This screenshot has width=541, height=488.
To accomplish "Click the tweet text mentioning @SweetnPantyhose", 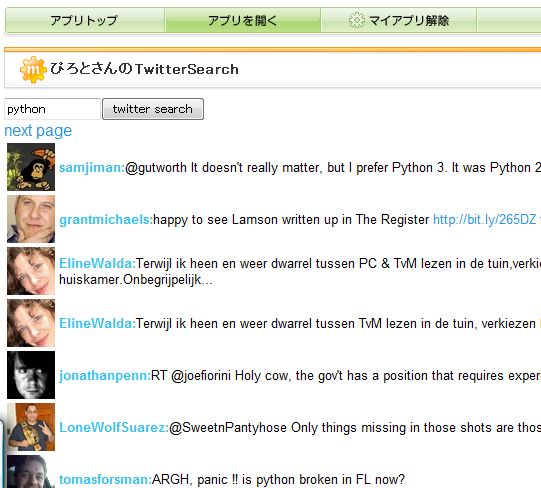I will pyautogui.click(x=355, y=428).
